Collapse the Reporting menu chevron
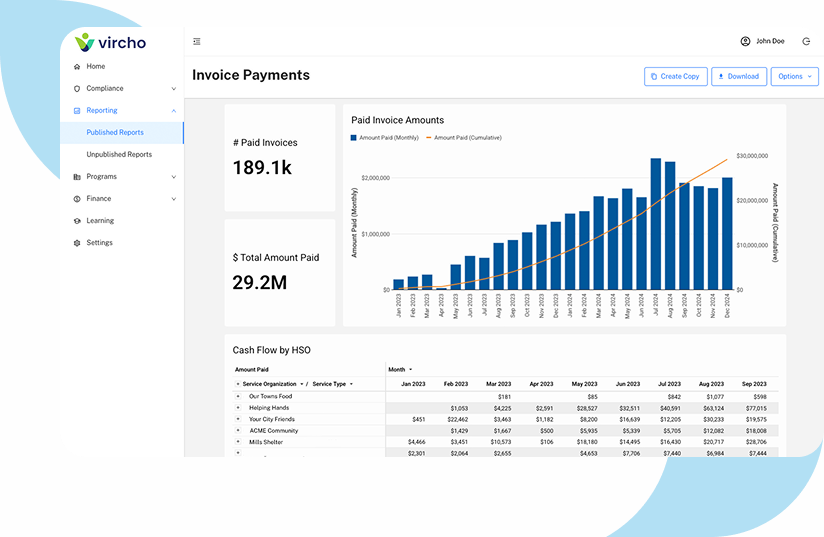The height and width of the screenshot is (537, 824). tap(173, 111)
